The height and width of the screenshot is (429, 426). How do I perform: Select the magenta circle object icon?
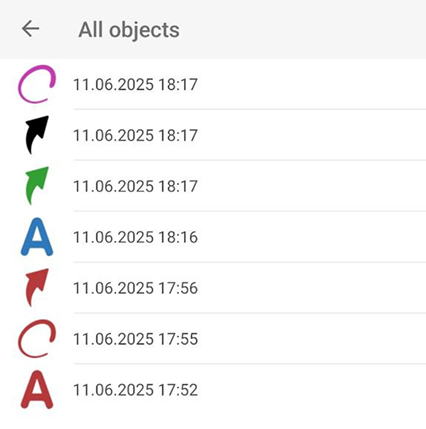[37, 84]
